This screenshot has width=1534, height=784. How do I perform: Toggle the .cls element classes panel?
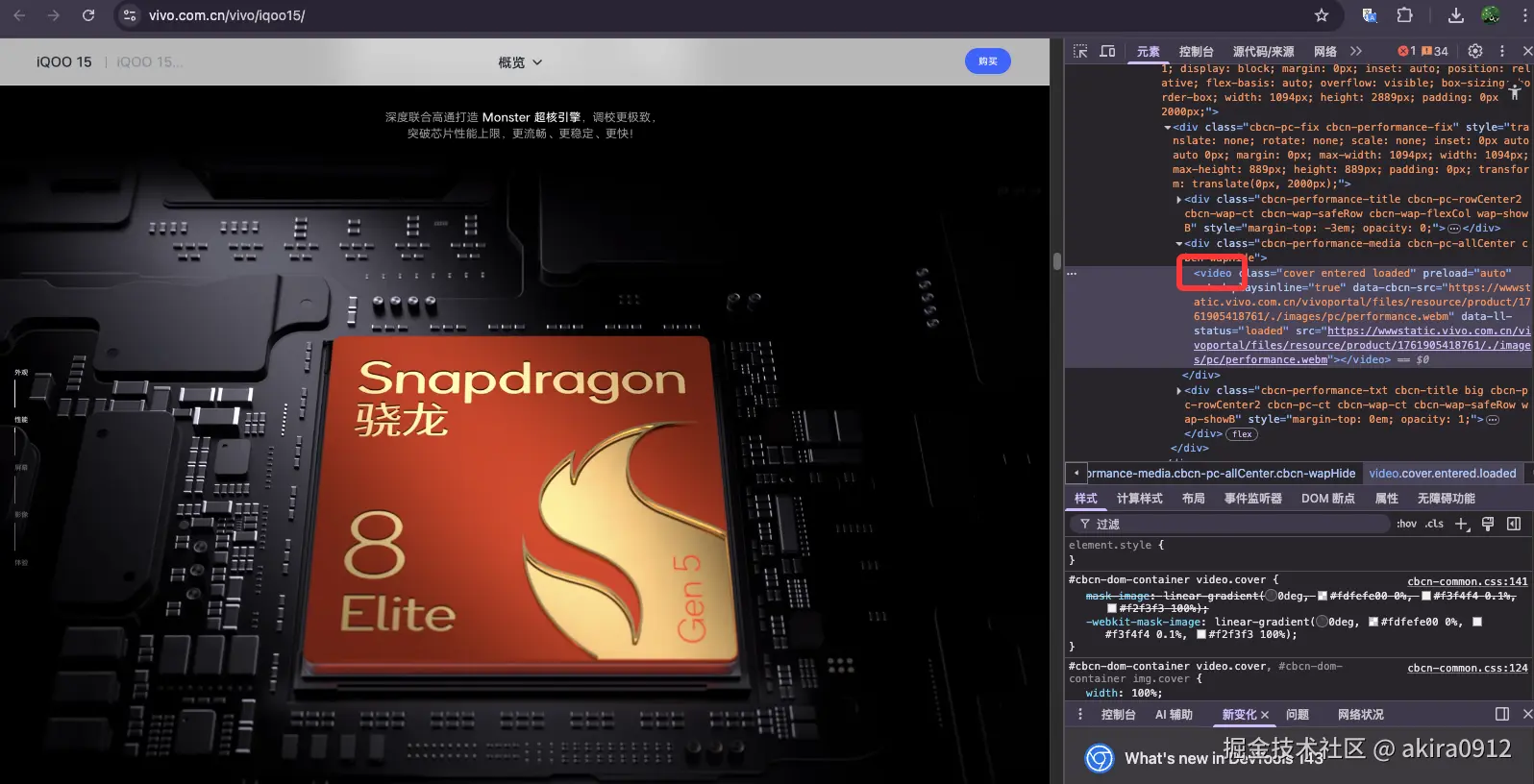tap(1434, 524)
